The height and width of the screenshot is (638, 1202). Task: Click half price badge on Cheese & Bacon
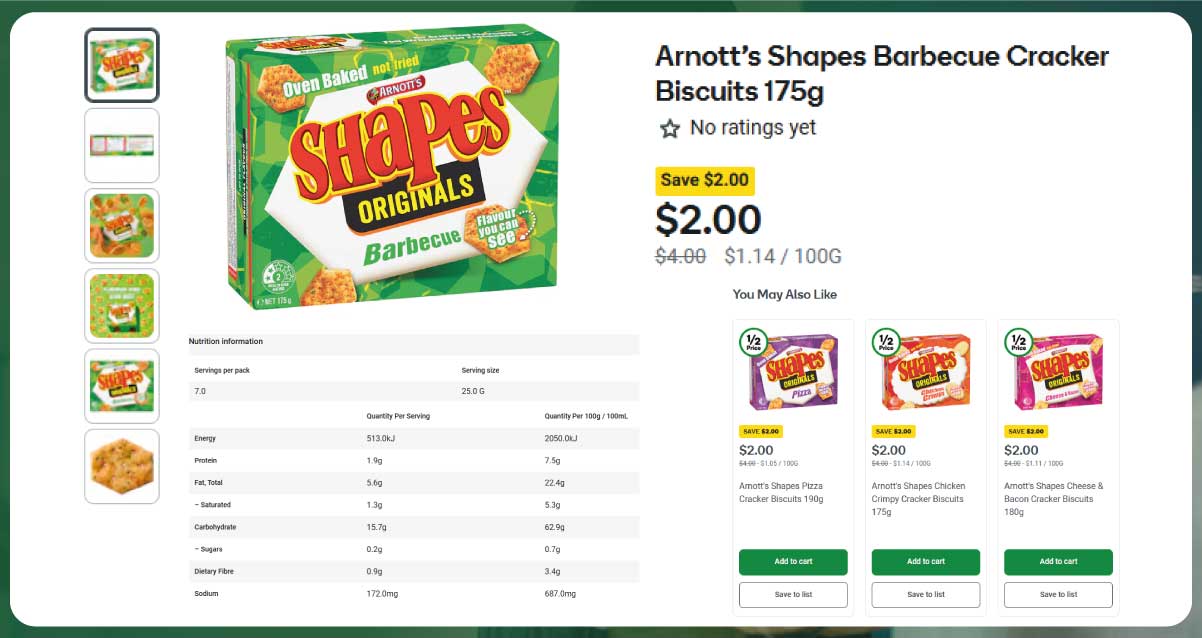[x=1018, y=343]
